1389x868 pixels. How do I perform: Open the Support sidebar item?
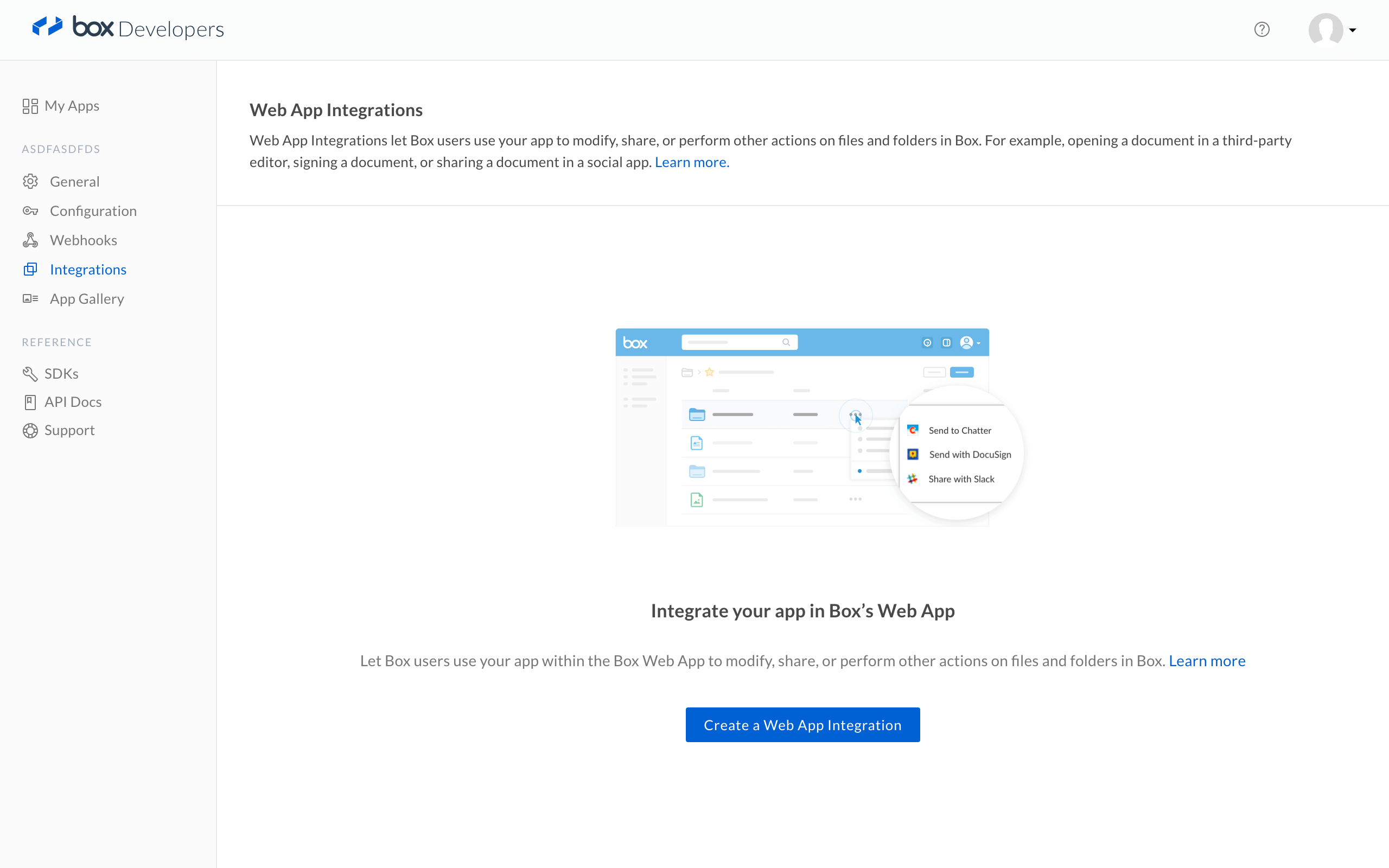[69, 430]
